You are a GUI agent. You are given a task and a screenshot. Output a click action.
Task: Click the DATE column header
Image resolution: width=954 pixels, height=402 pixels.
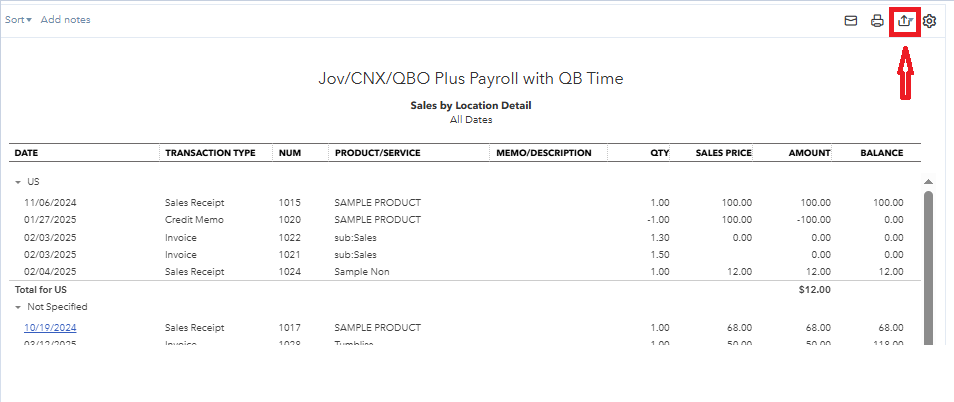pos(26,153)
